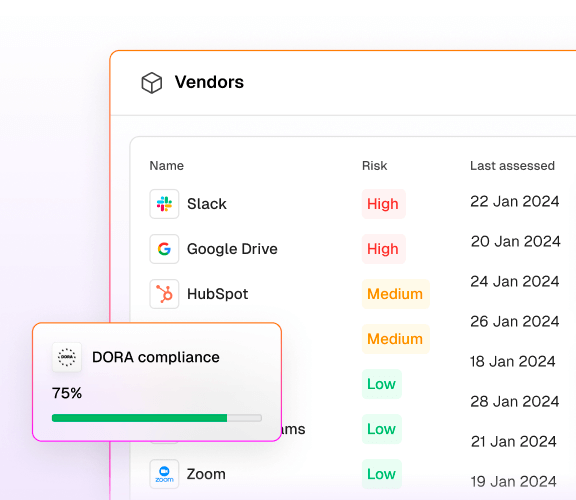Screen dimensions: 576x500
Task: Select the Medium risk badge for HubSpot
Action: [x=396, y=294]
